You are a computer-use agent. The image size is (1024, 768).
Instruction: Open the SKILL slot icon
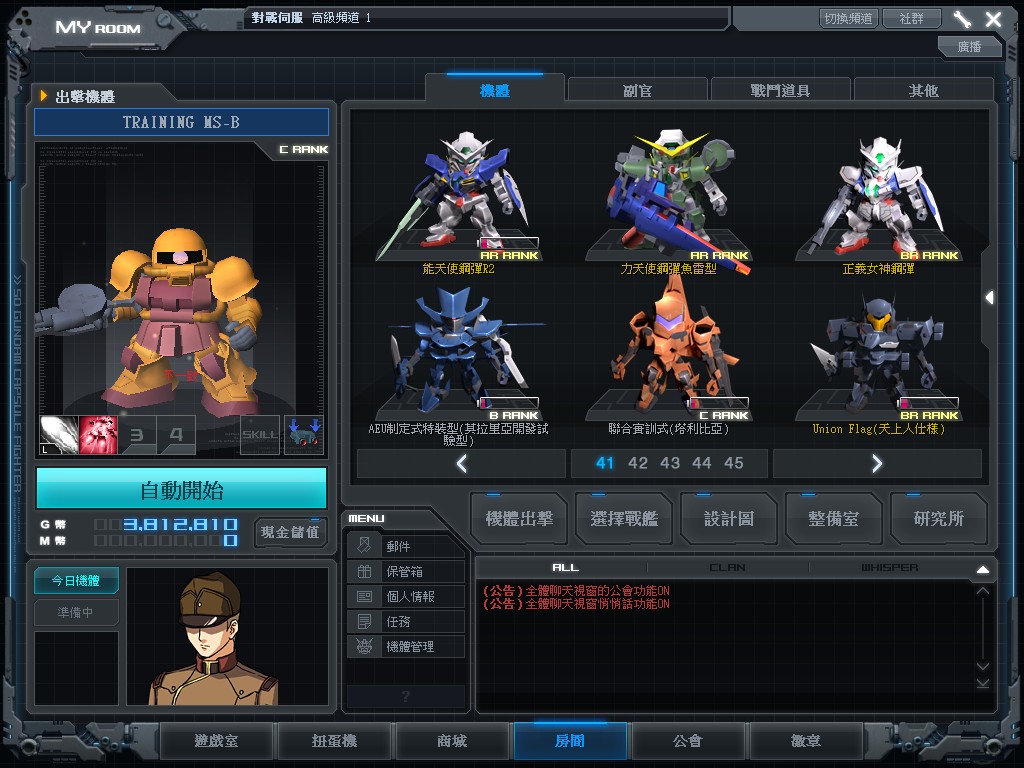pos(260,435)
